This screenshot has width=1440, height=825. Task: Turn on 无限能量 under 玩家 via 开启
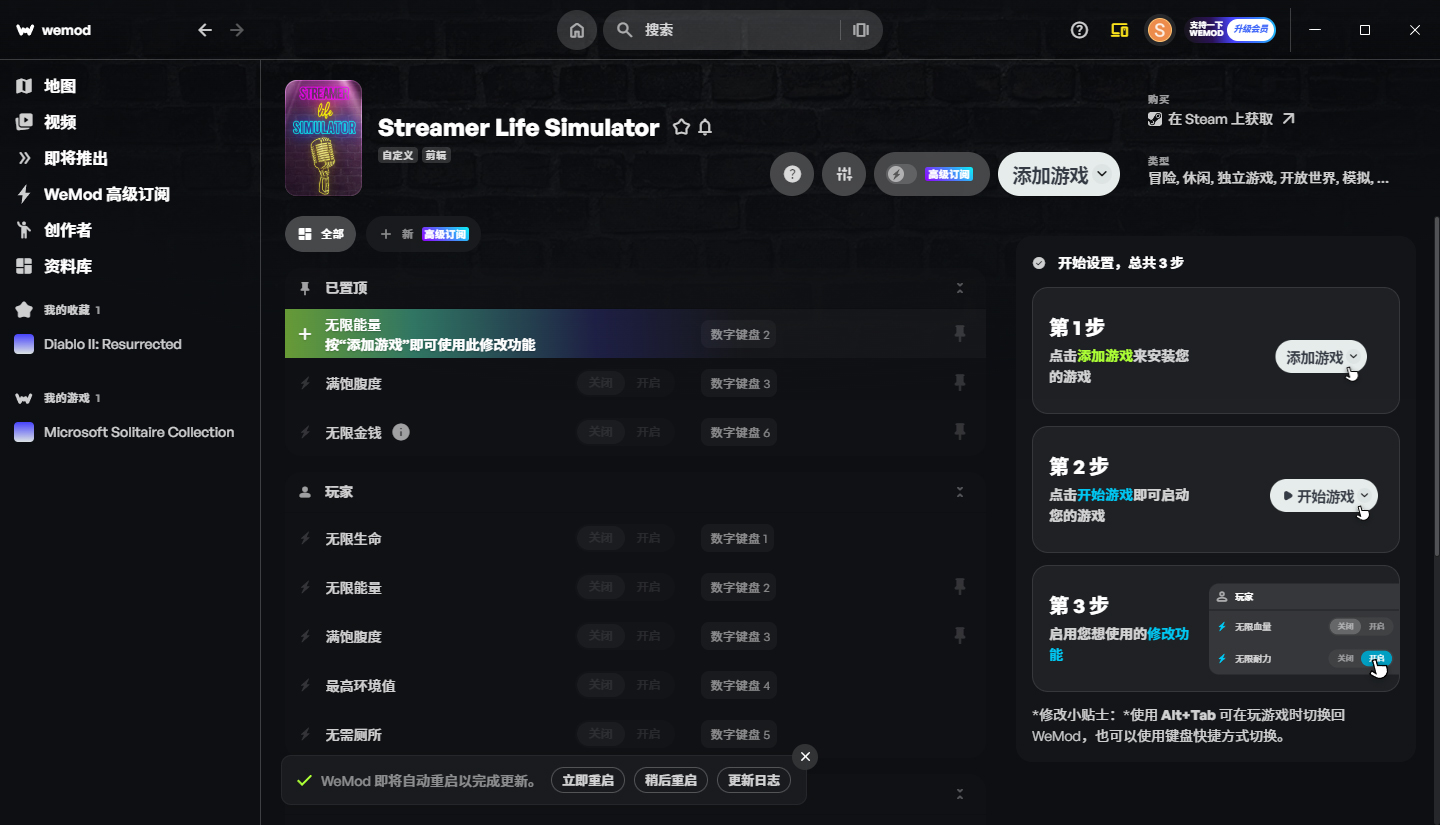point(649,587)
